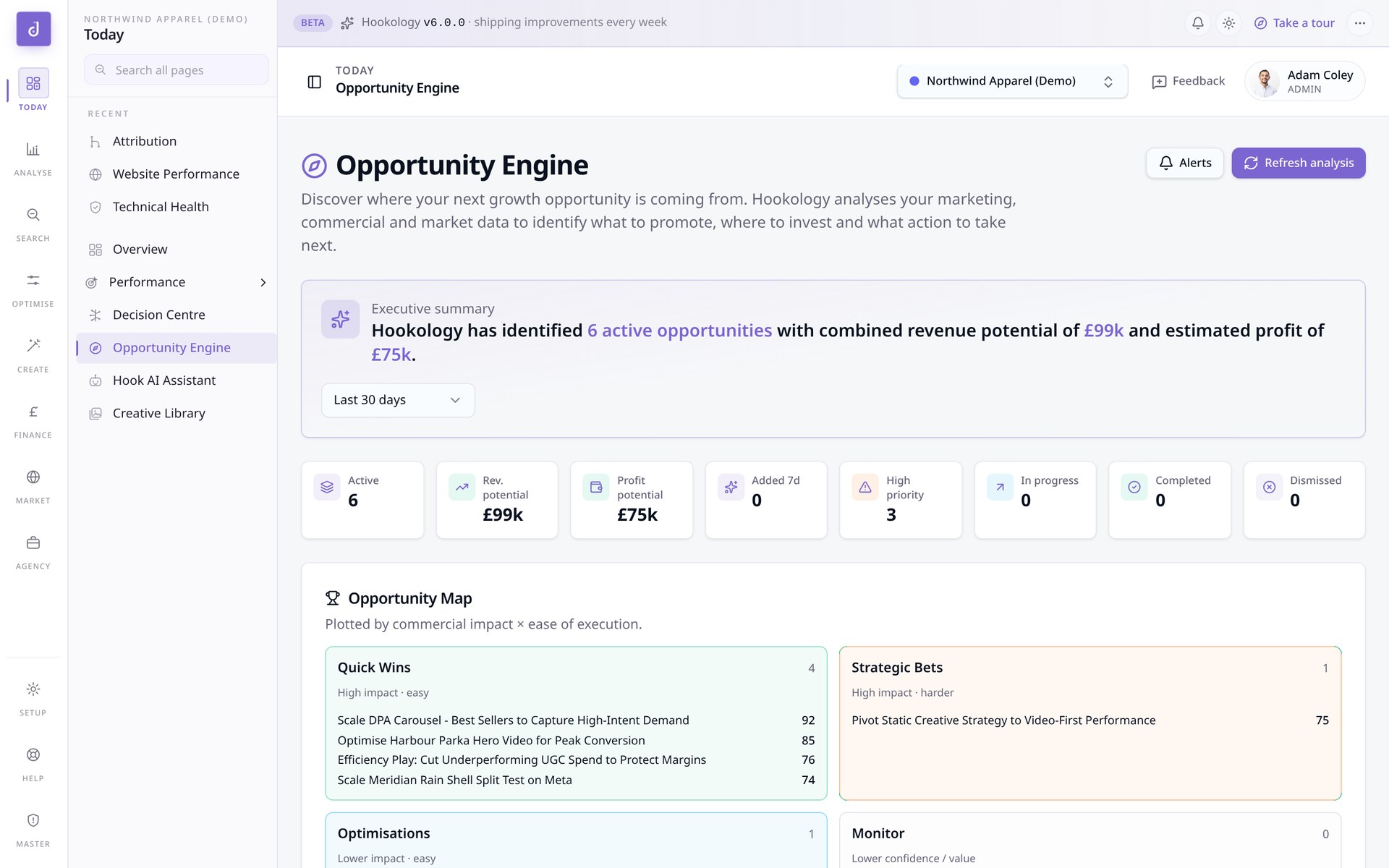This screenshot has width=1389, height=868.
Task: Click the In progress arrow icon
Action: (x=1000, y=487)
